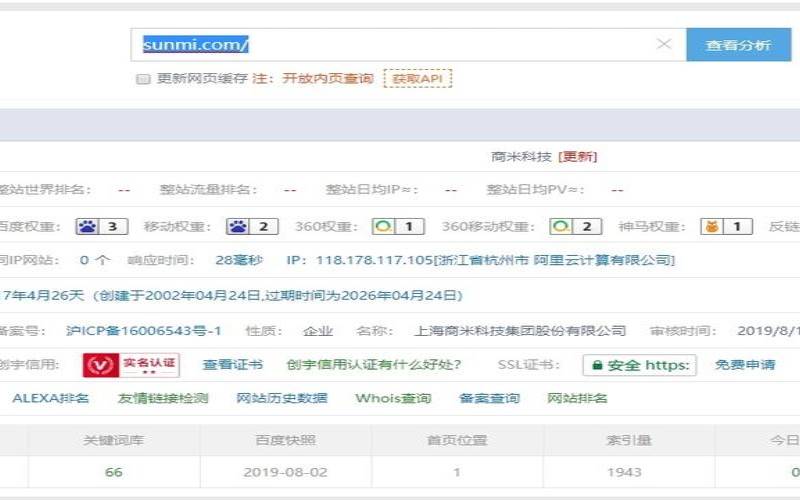The height and width of the screenshot is (500, 800).
Task: Toggle the 更新网页缓存 checkbox
Action: (143, 79)
